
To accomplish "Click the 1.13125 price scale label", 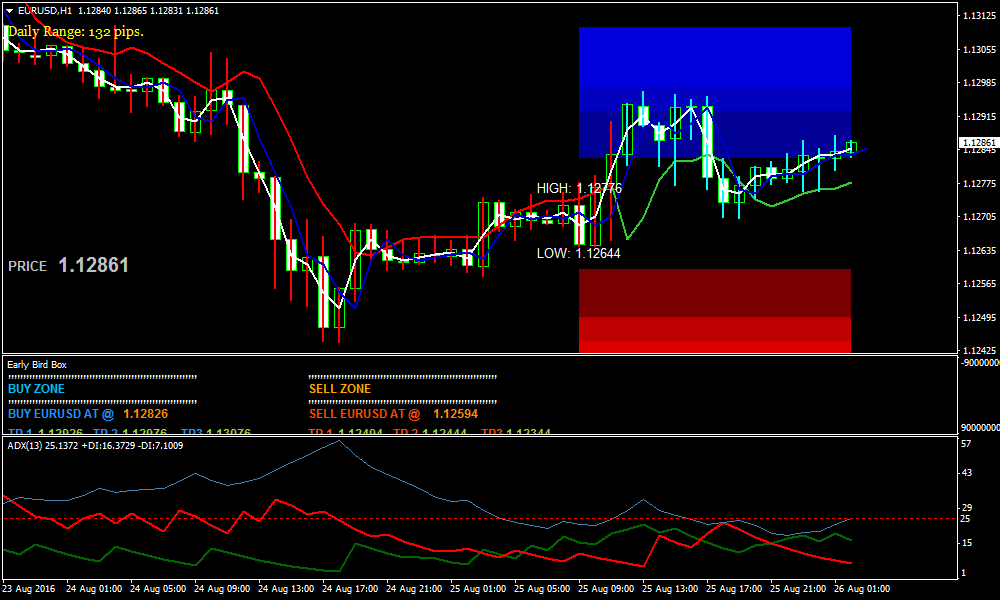I will click(978, 16).
